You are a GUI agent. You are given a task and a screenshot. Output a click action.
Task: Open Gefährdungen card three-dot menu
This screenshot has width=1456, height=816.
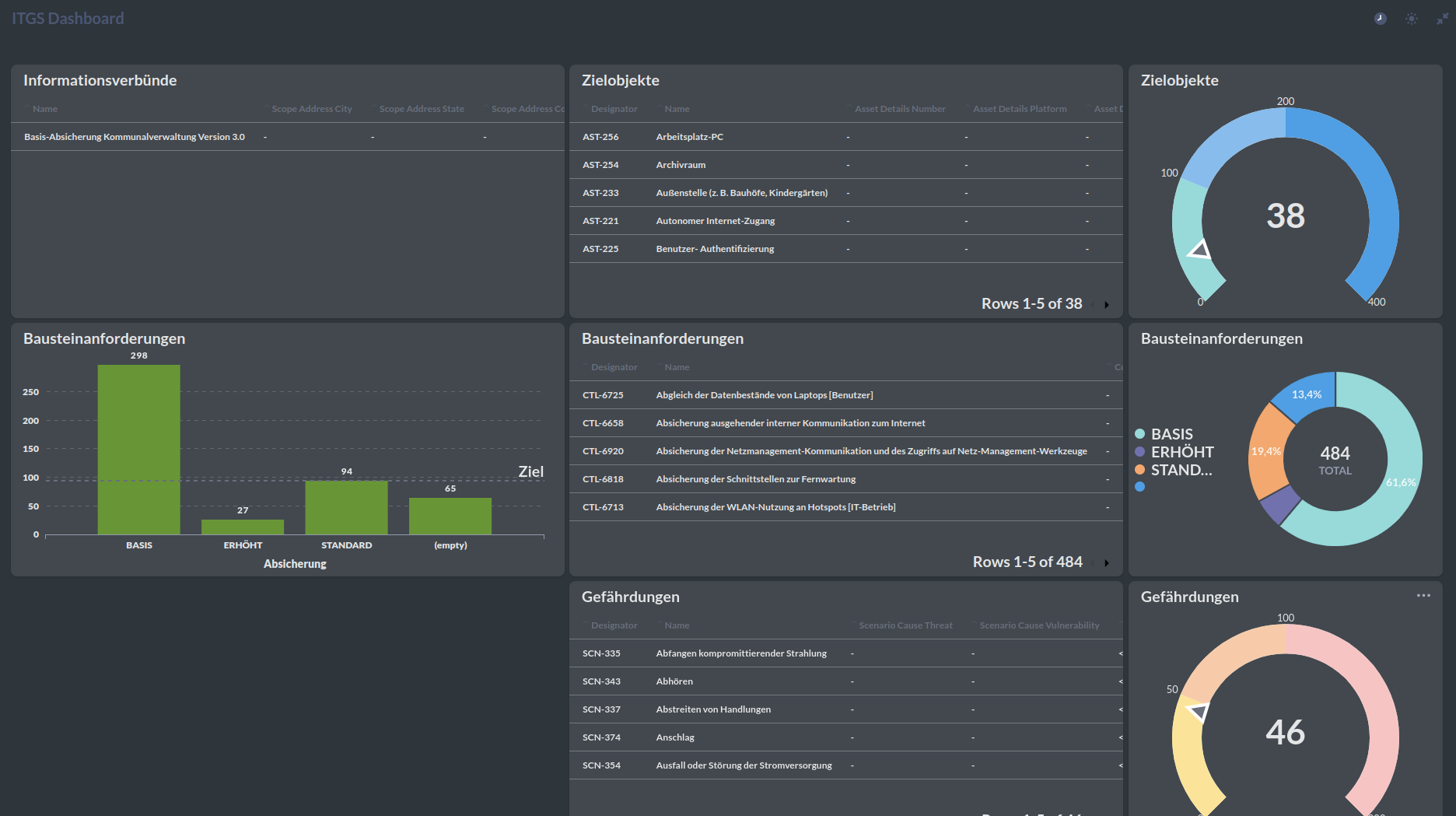click(1423, 596)
